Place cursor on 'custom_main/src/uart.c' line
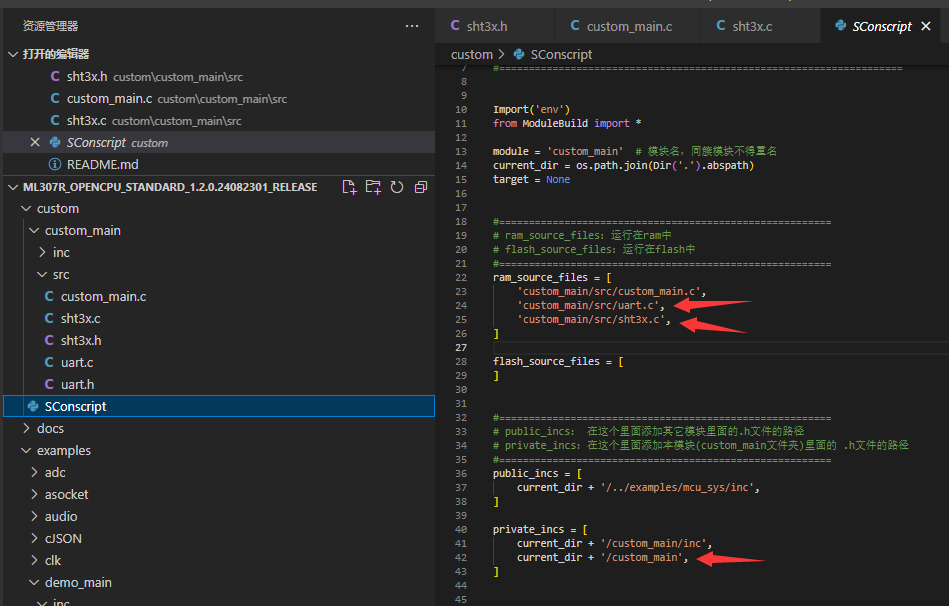This screenshot has height=606, width=949. [590, 305]
